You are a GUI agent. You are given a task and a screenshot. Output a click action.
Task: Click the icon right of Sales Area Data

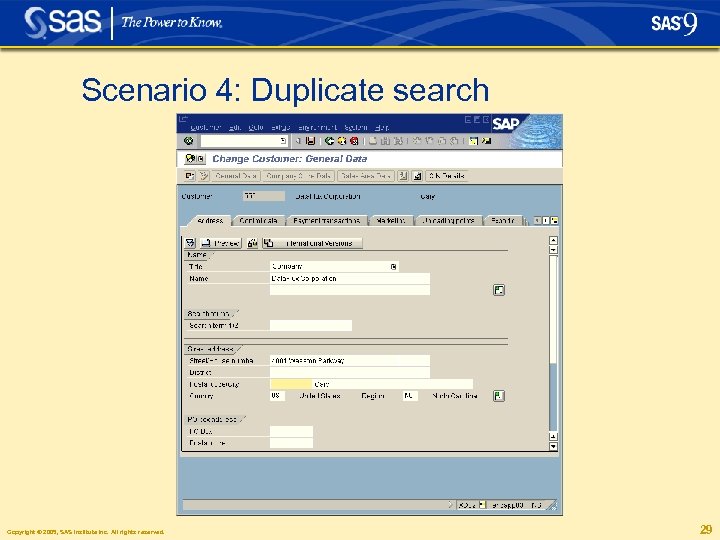tap(403, 176)
